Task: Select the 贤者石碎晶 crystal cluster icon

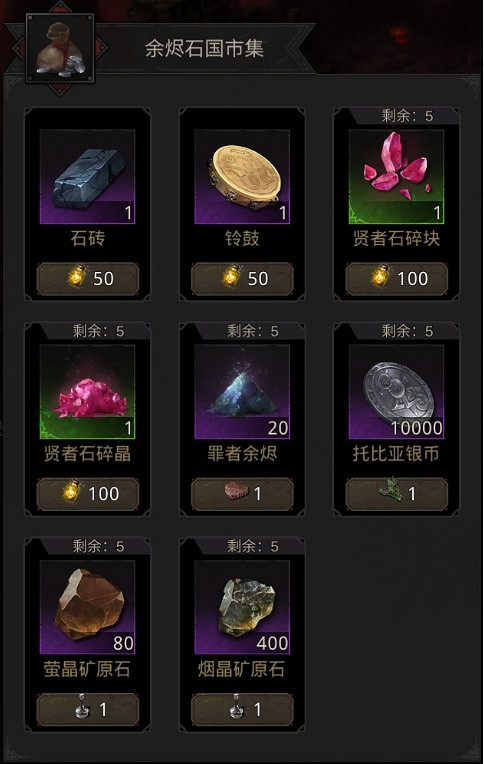Action: (87, 392)
